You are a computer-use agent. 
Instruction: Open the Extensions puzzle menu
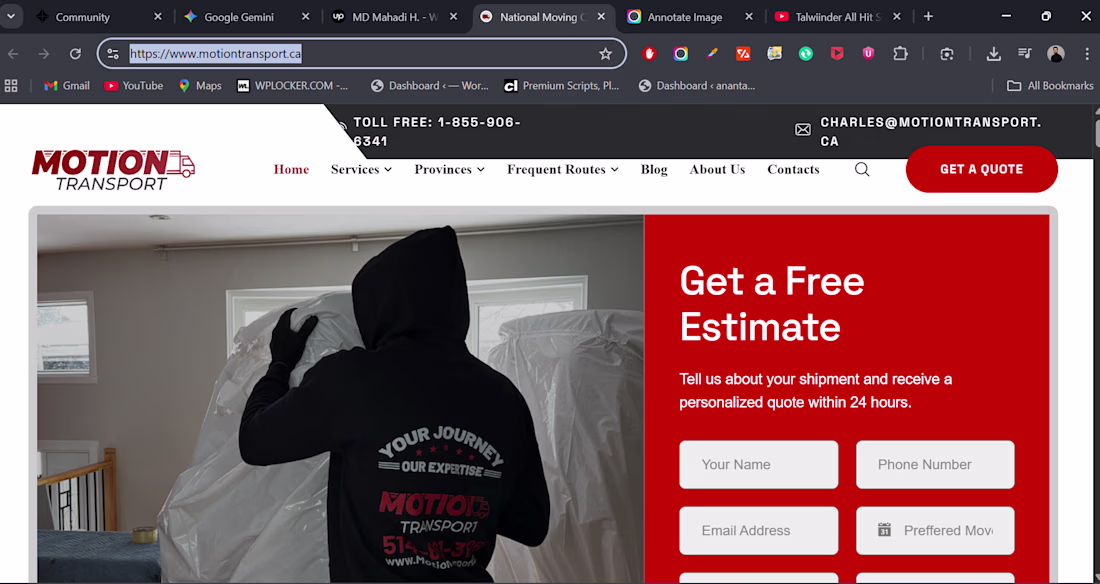(x=900, y=53)
